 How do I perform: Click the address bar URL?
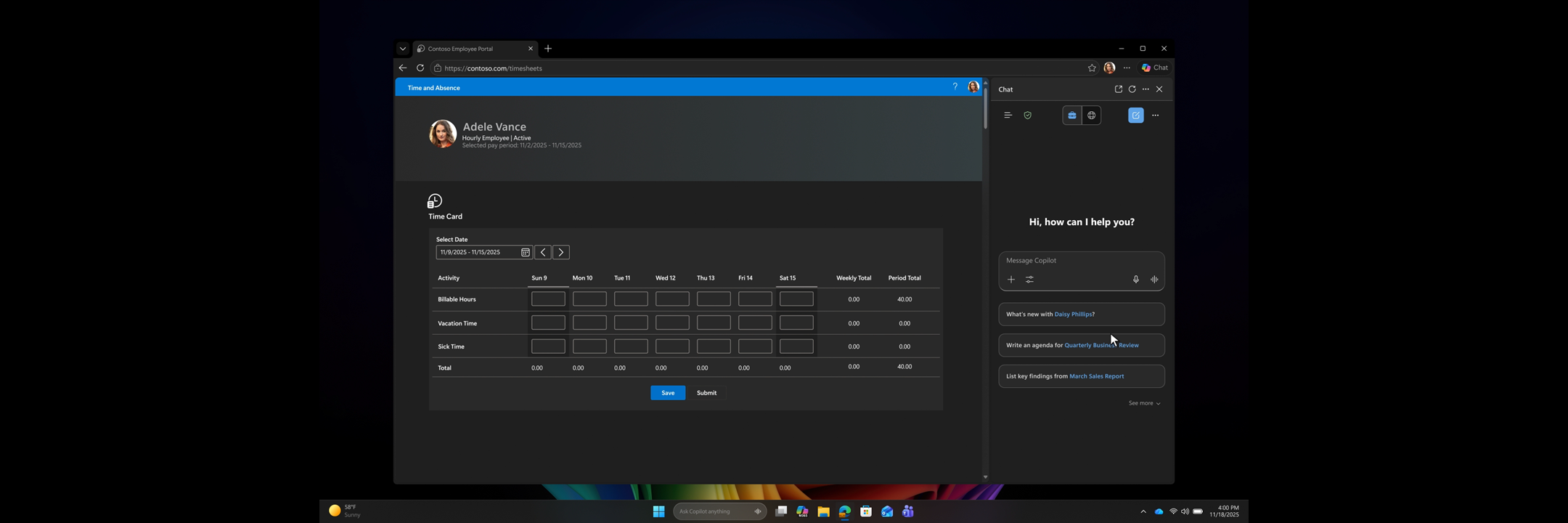(x=493, y=68)
